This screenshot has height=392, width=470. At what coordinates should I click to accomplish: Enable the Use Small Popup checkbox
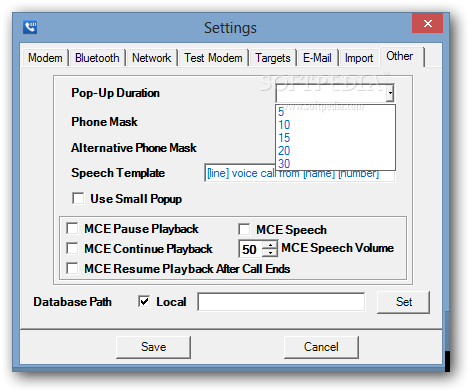click(78, 198)
